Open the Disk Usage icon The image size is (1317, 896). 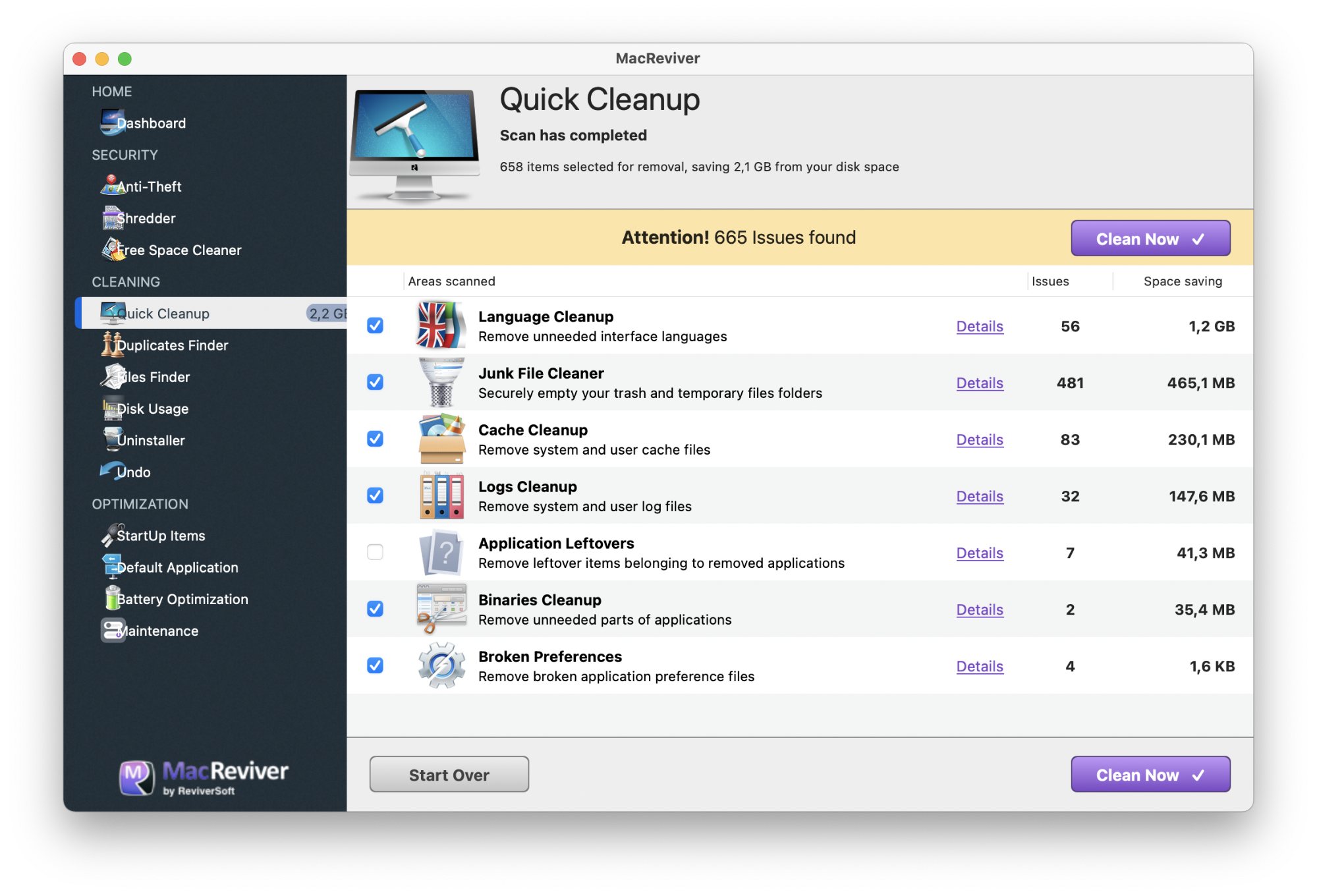pos(113,408)
